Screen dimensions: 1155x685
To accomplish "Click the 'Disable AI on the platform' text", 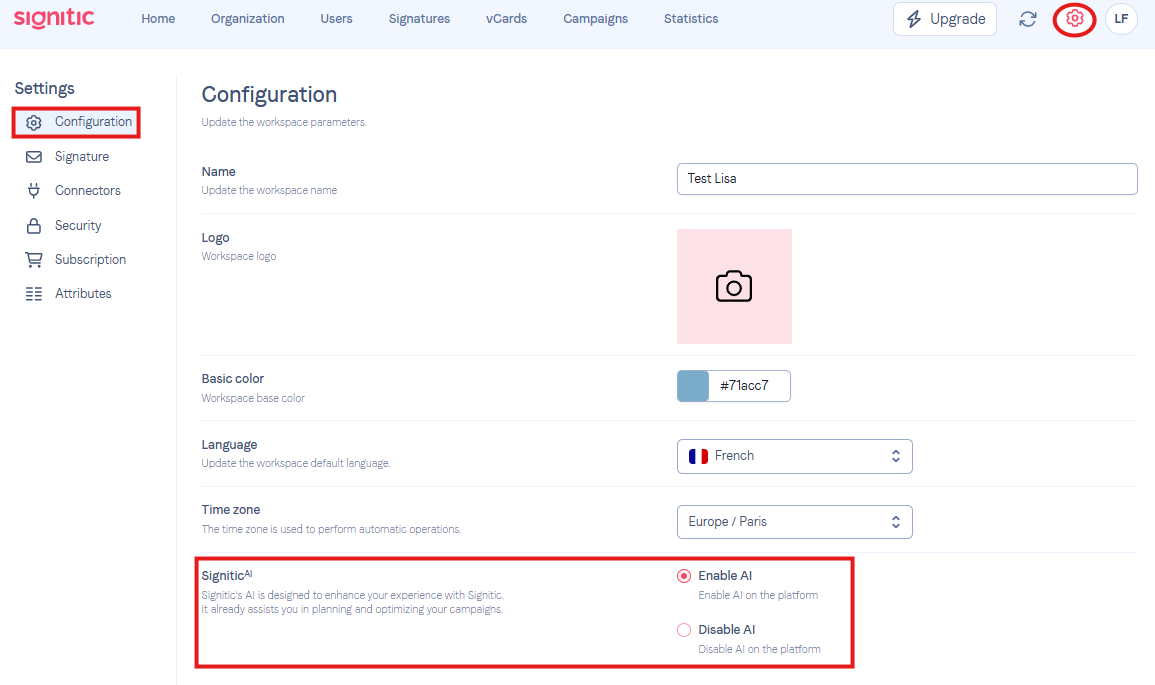I will coord(759,649).
